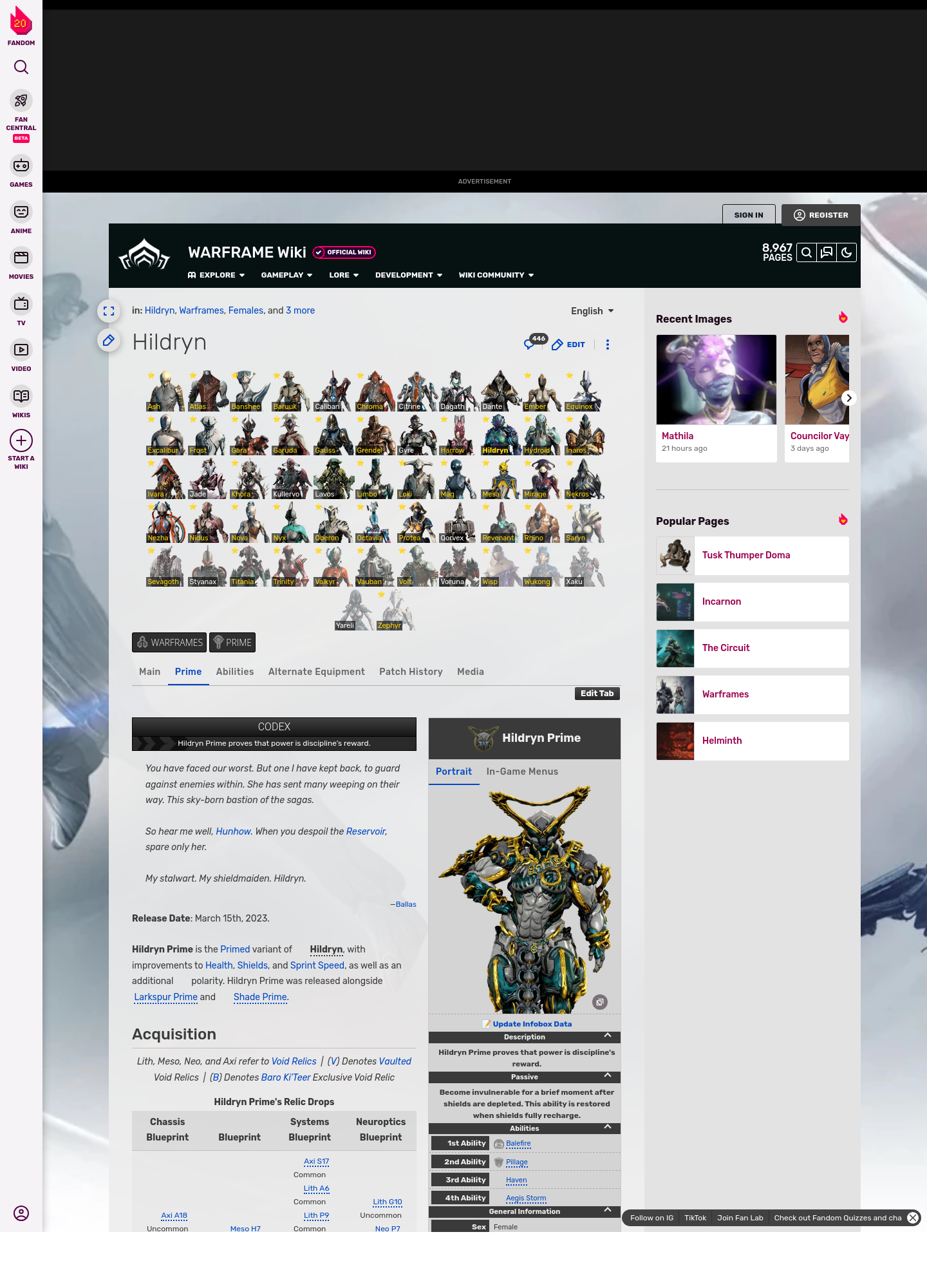Open the user profile icon in sidebar
The width and height of the screenshot is (927, 1288).
pyautogui.click(x=21, y=1213)
